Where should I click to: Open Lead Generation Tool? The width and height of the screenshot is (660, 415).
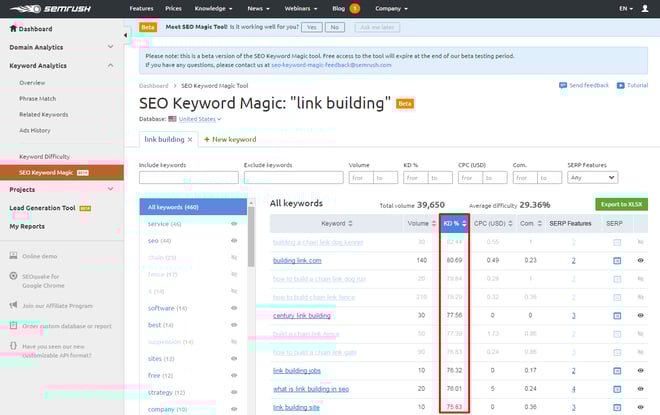click(x=42, y=208)
